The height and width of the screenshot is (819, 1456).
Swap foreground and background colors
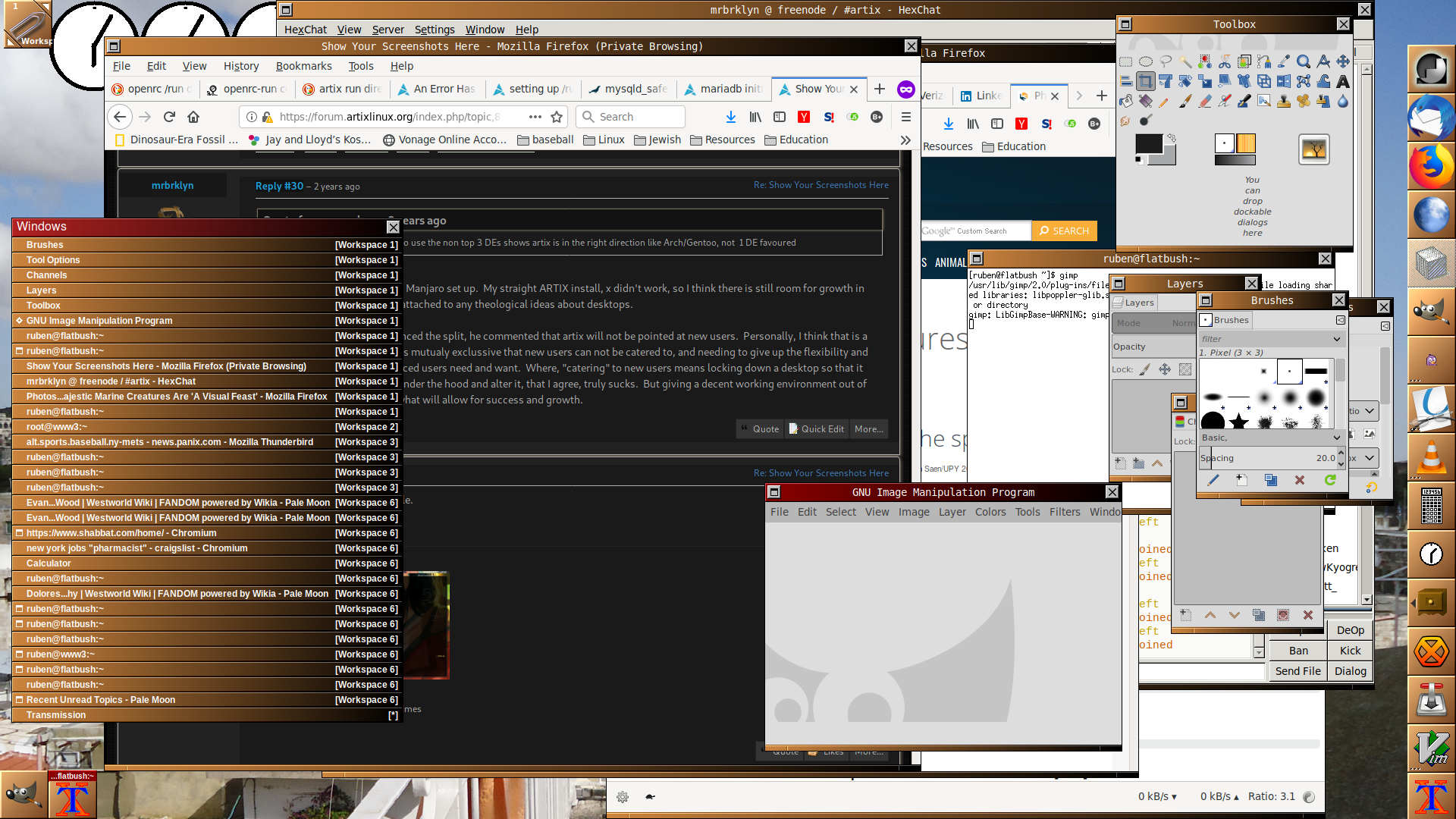(x=1172, y=138)
